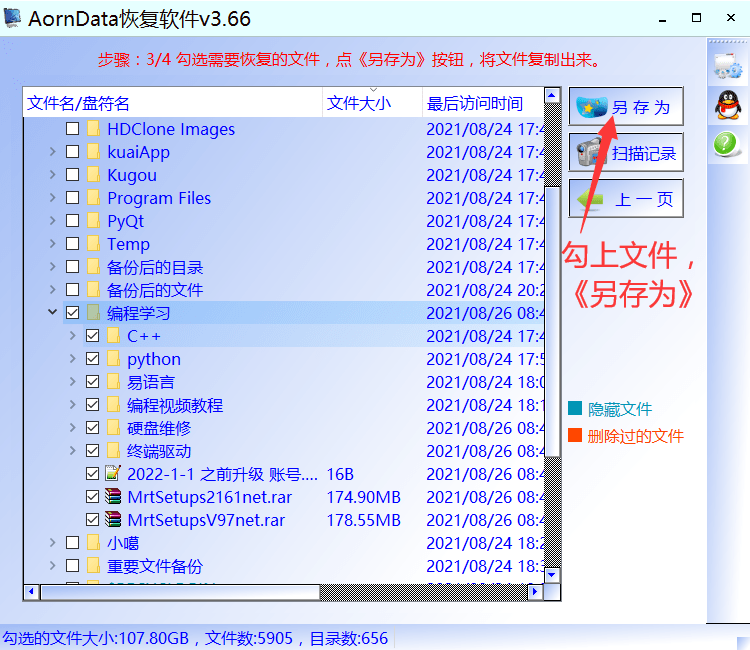Click the MrtSetupsV97net.rar archive icon
The width and height of the screenshot is (750, 650).
[x=113, y=519]
